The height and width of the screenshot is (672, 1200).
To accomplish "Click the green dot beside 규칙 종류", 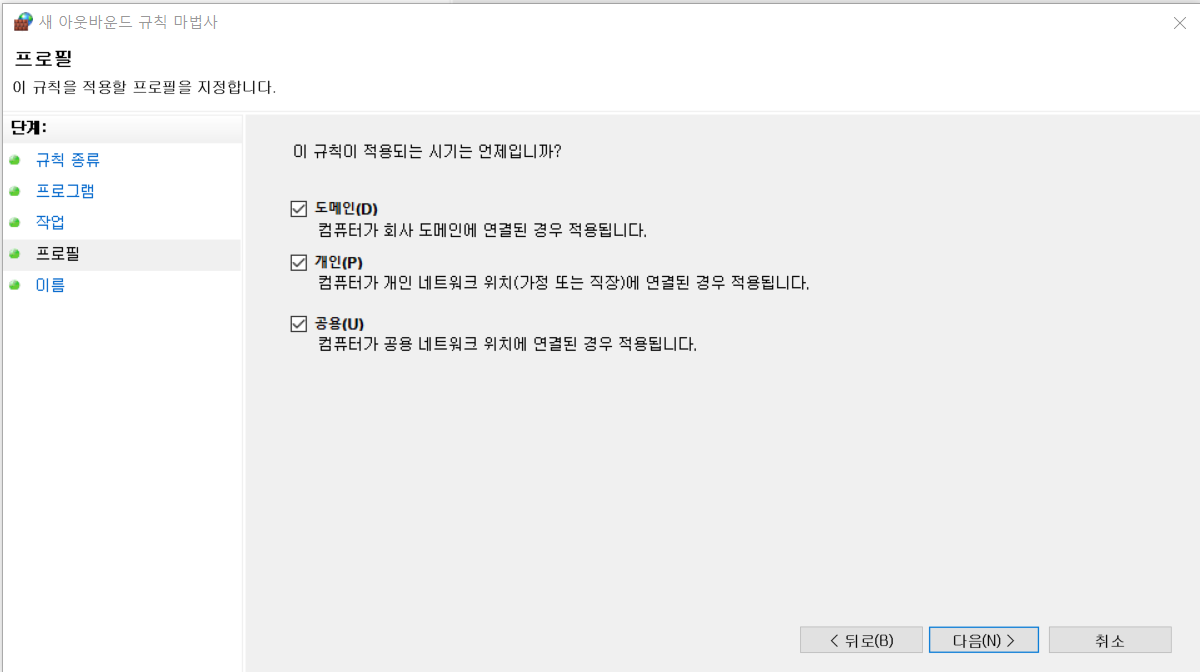I will point(14,160).
